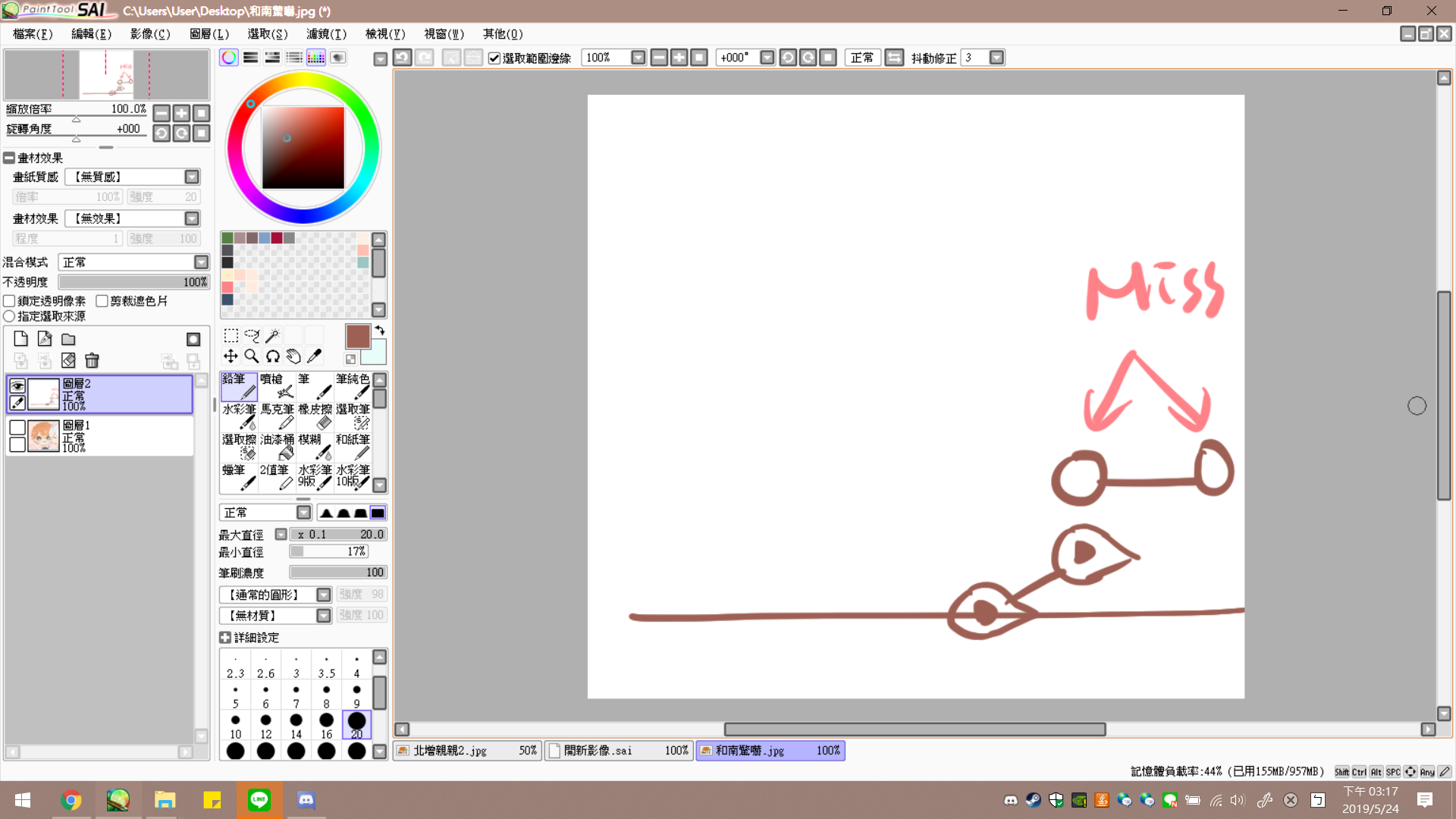Open the 畫紙質感 dropdown
This screenshot has height=819, width=1456.
193,177
